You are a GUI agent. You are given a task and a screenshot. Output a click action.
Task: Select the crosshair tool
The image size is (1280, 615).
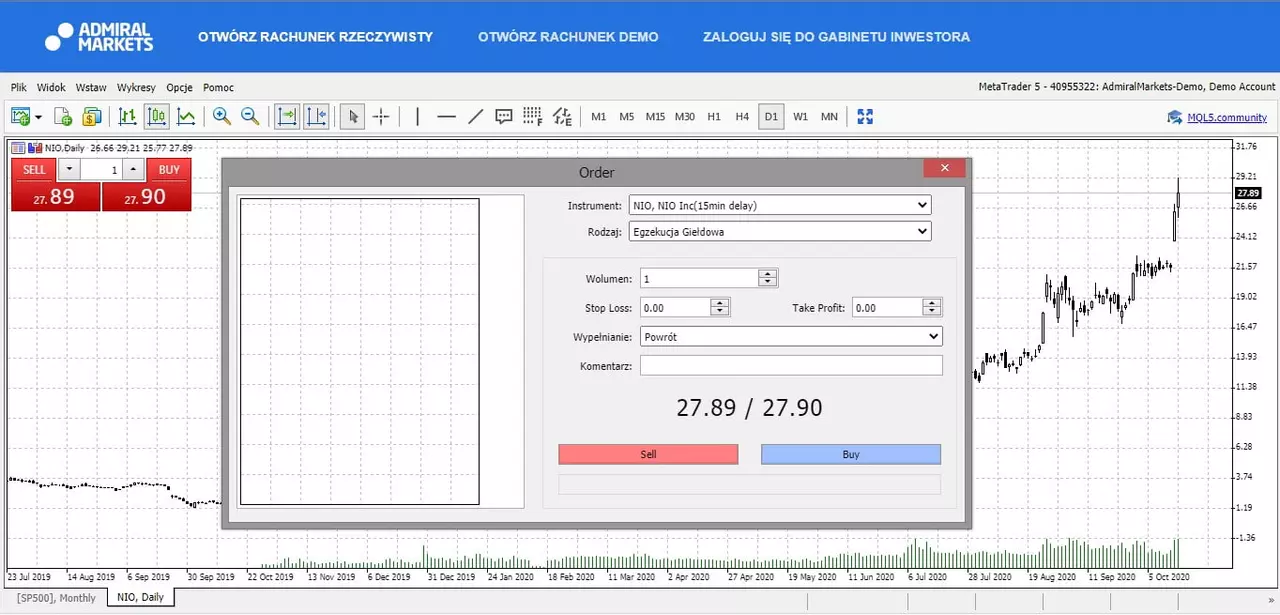381,117
